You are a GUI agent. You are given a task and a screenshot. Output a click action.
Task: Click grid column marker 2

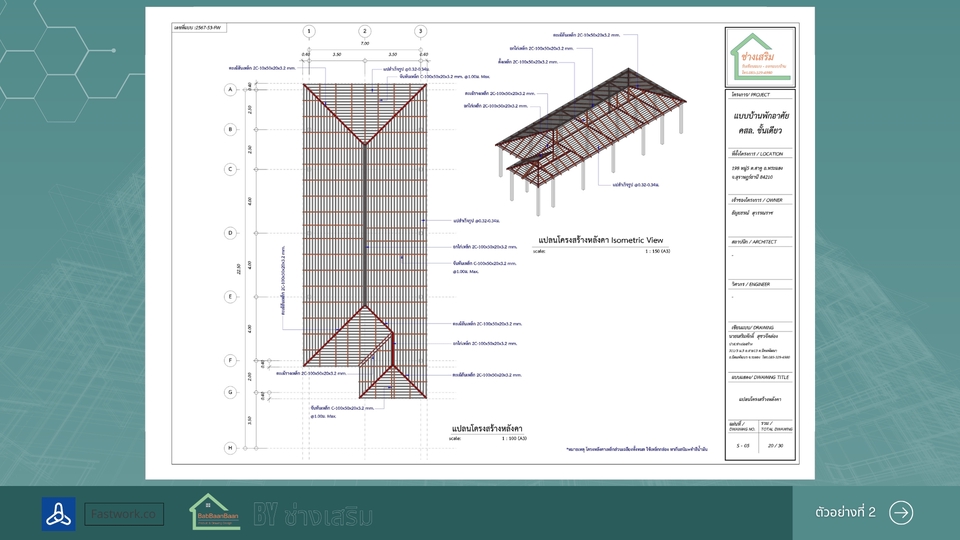pyautogui.click(x=365, y=31)
